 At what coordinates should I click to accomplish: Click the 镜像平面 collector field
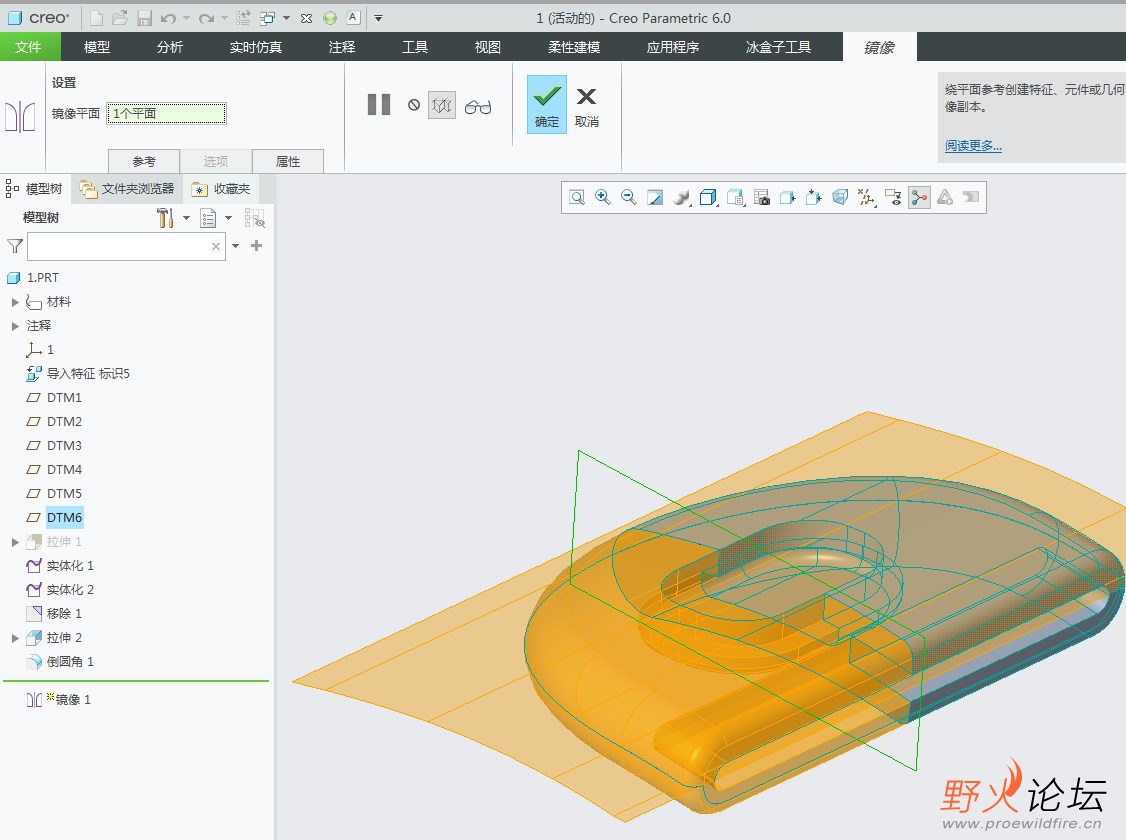click(x=167, y=113)
